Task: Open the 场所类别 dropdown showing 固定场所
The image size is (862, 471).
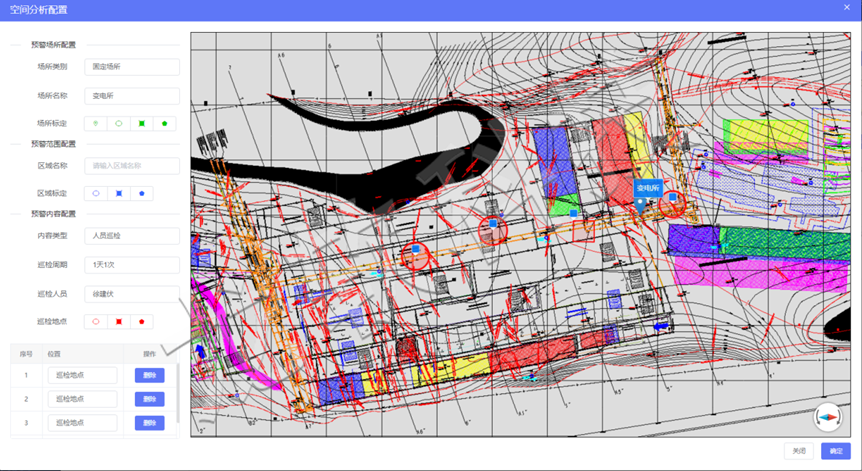Action: point(132,67)
